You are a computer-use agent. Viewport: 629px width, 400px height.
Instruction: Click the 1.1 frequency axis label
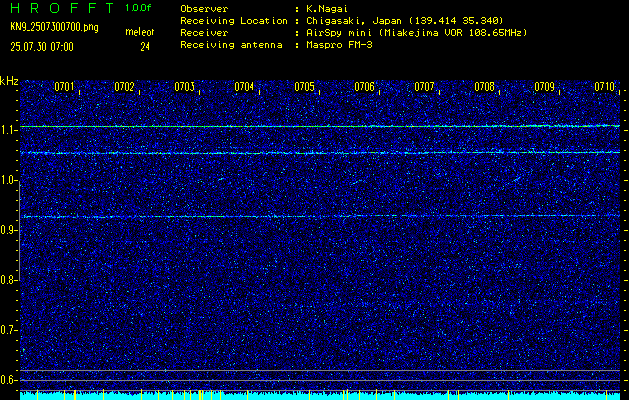(x=8, y=130)
